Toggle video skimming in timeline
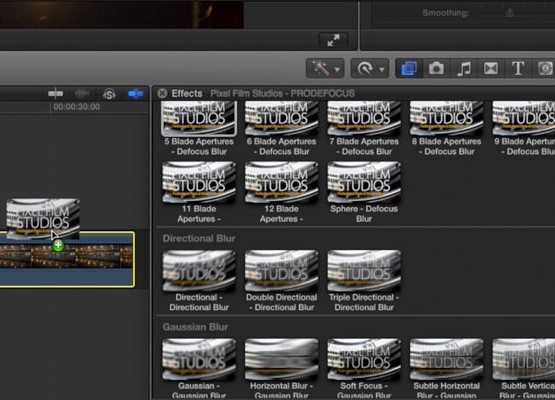 click(56, 93)
